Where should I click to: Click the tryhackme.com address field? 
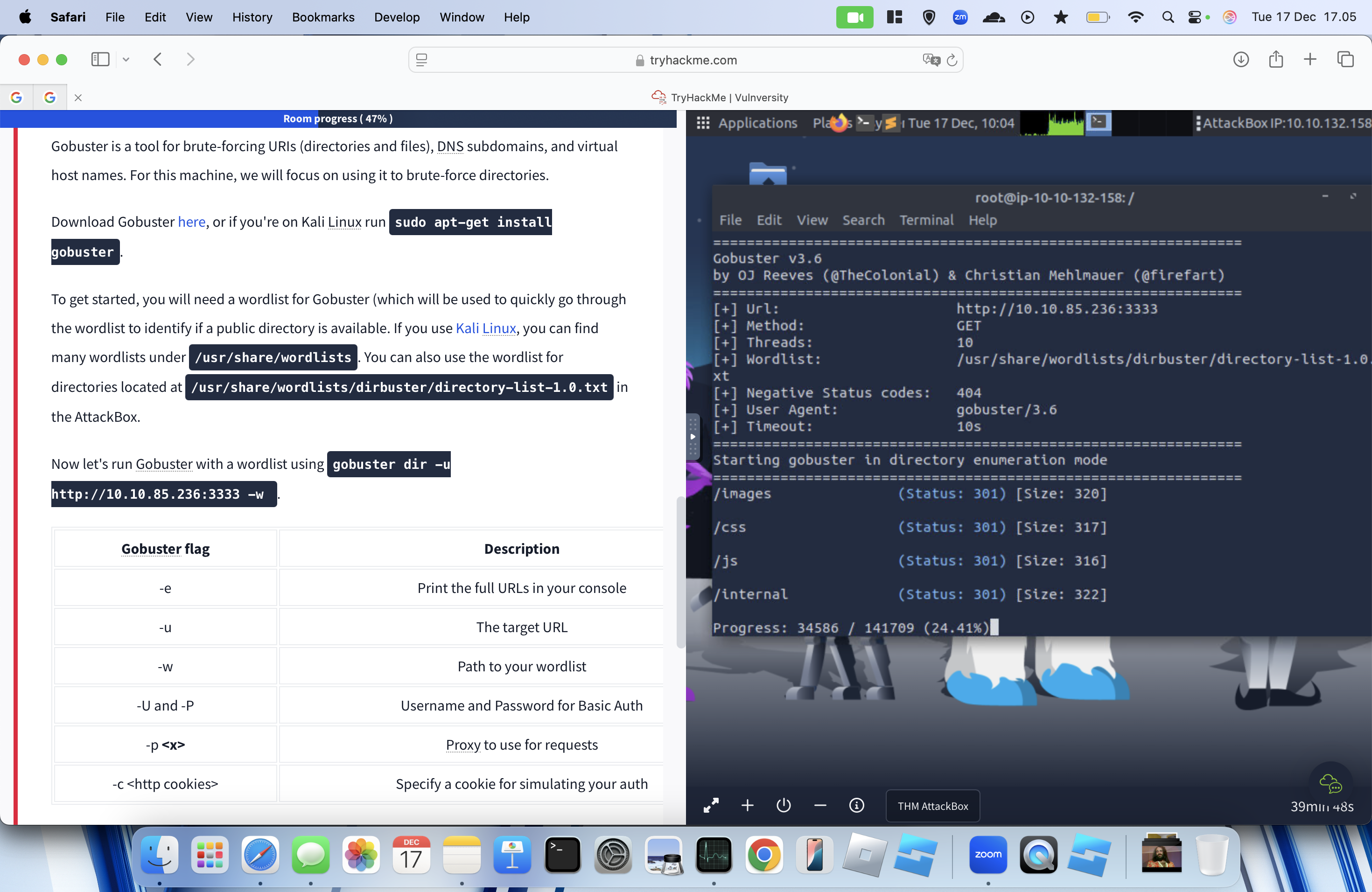pos(686,60)
